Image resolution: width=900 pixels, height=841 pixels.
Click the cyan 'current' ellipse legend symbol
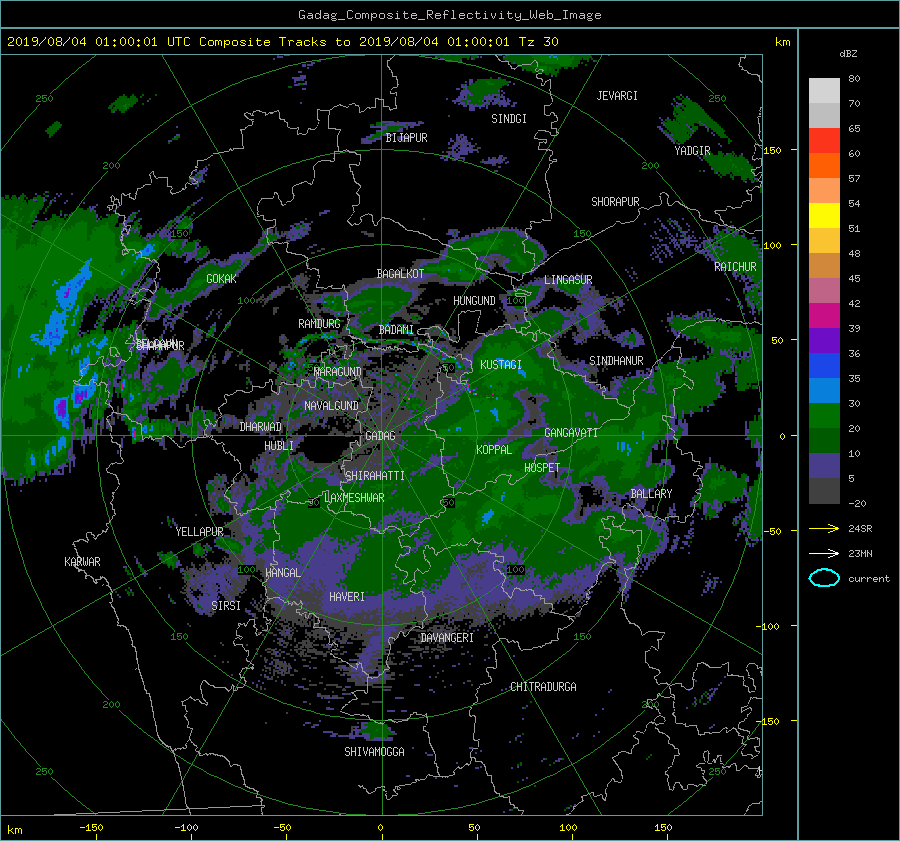coord(824,578)
